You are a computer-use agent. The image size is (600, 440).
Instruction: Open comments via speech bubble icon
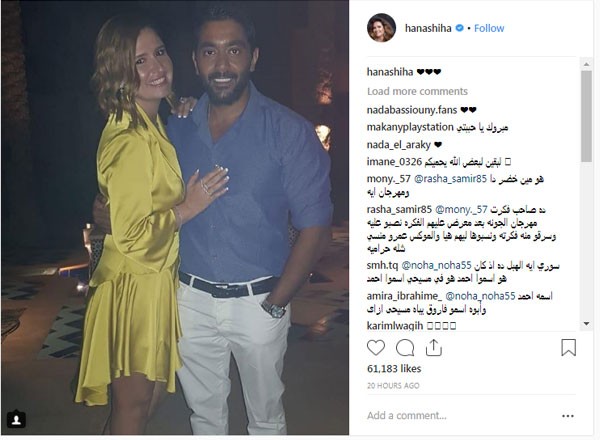[405, 348]
